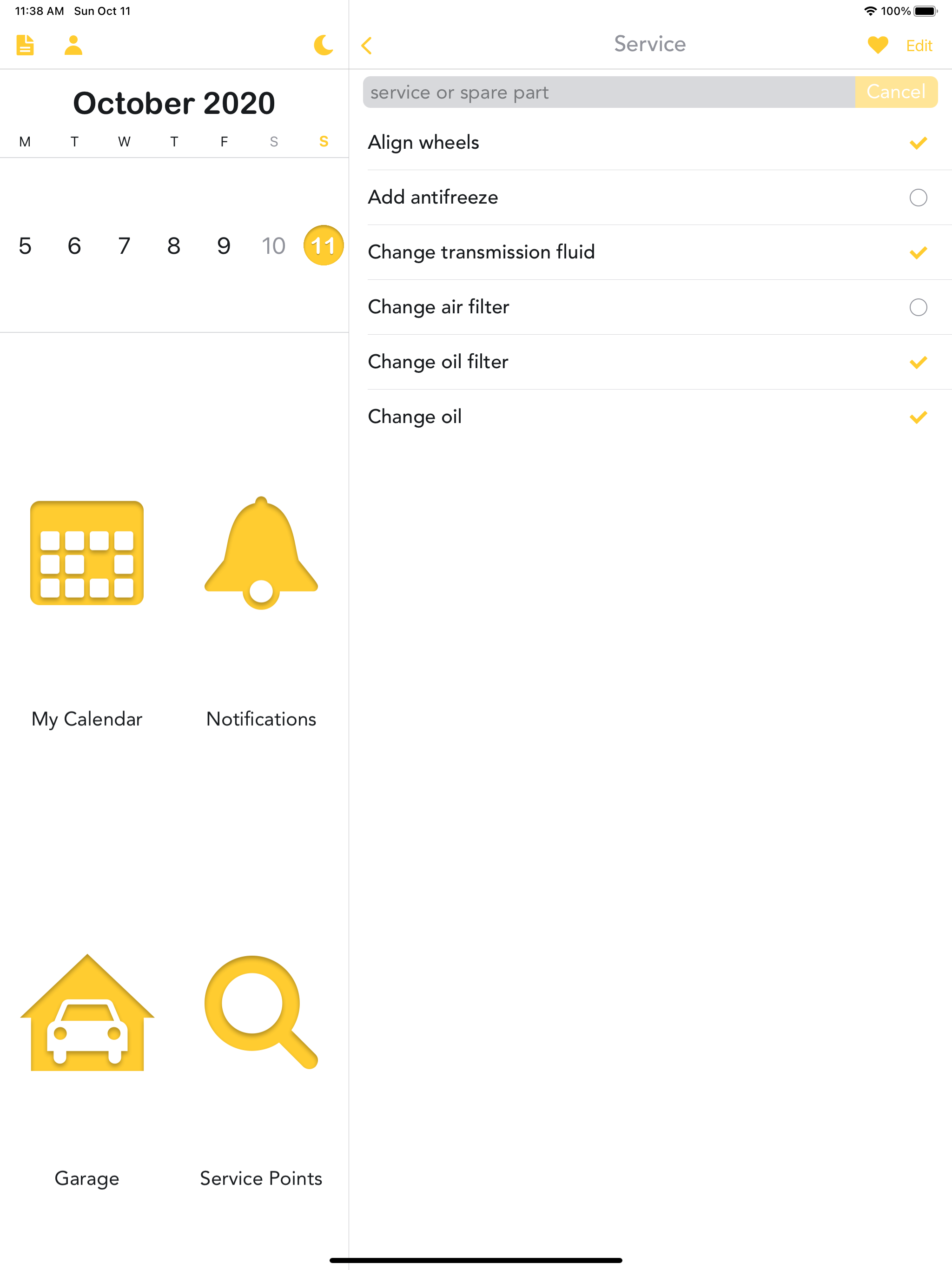Open My Calendar icon
Screen dimensions: 952x1270
click(x=87, y=553)
